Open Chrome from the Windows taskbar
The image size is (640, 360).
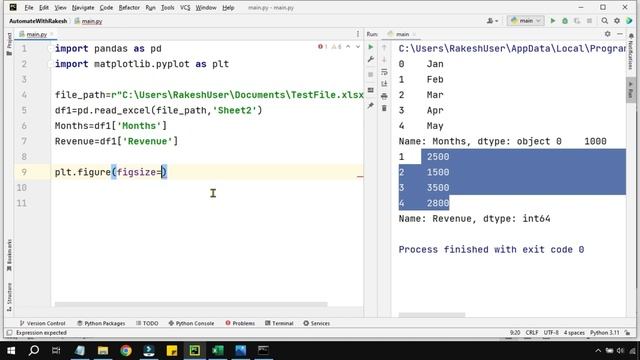pos(126,350)
